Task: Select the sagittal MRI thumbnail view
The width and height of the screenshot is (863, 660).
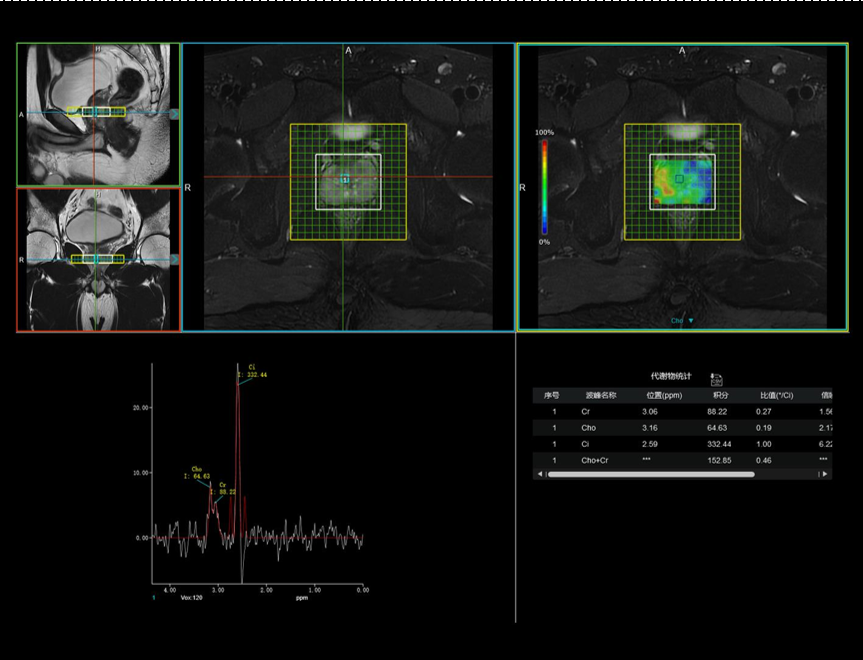Action: [98, 114]
